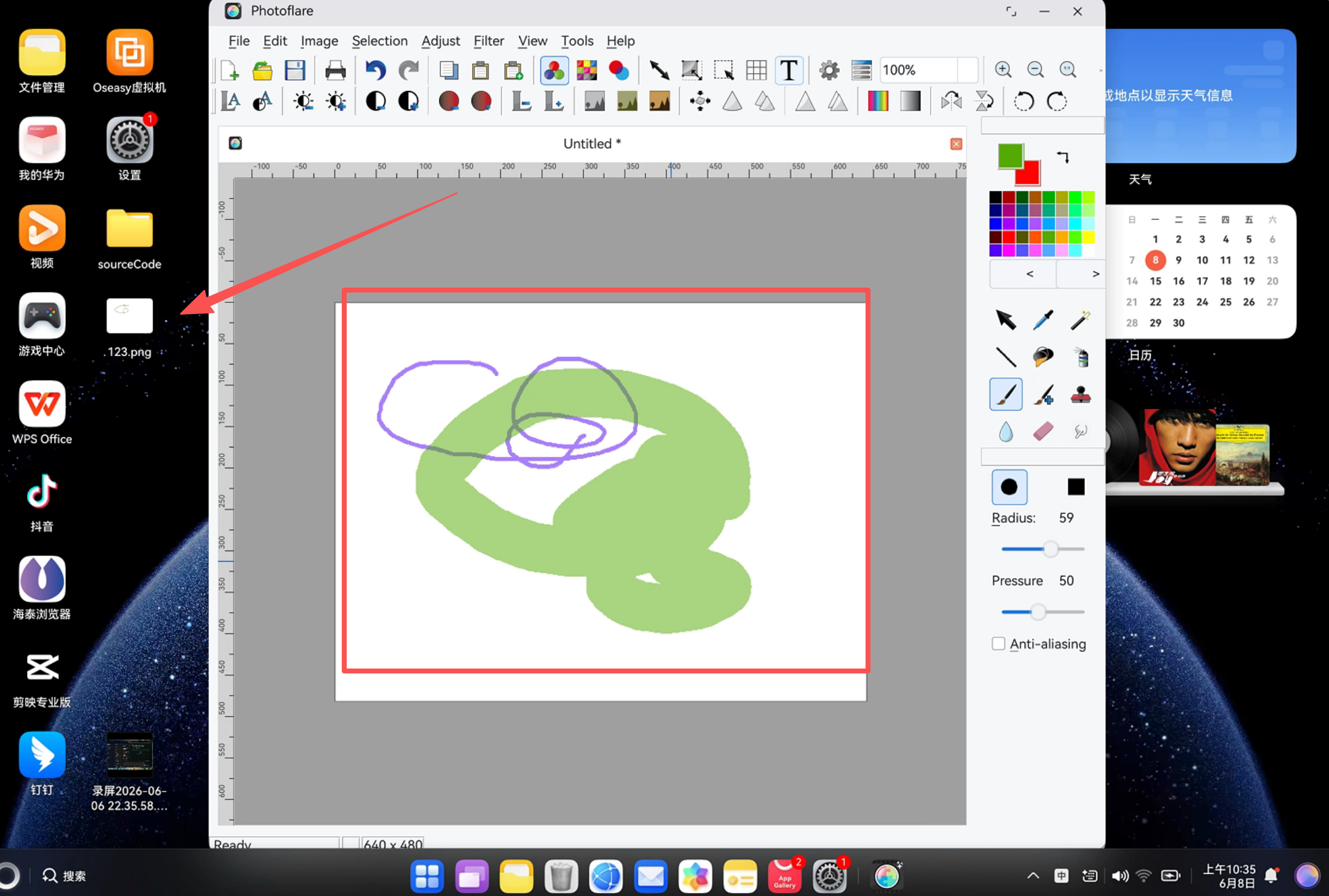
Task: Pick the black swatch in the palette
Action: click(995, 197)
